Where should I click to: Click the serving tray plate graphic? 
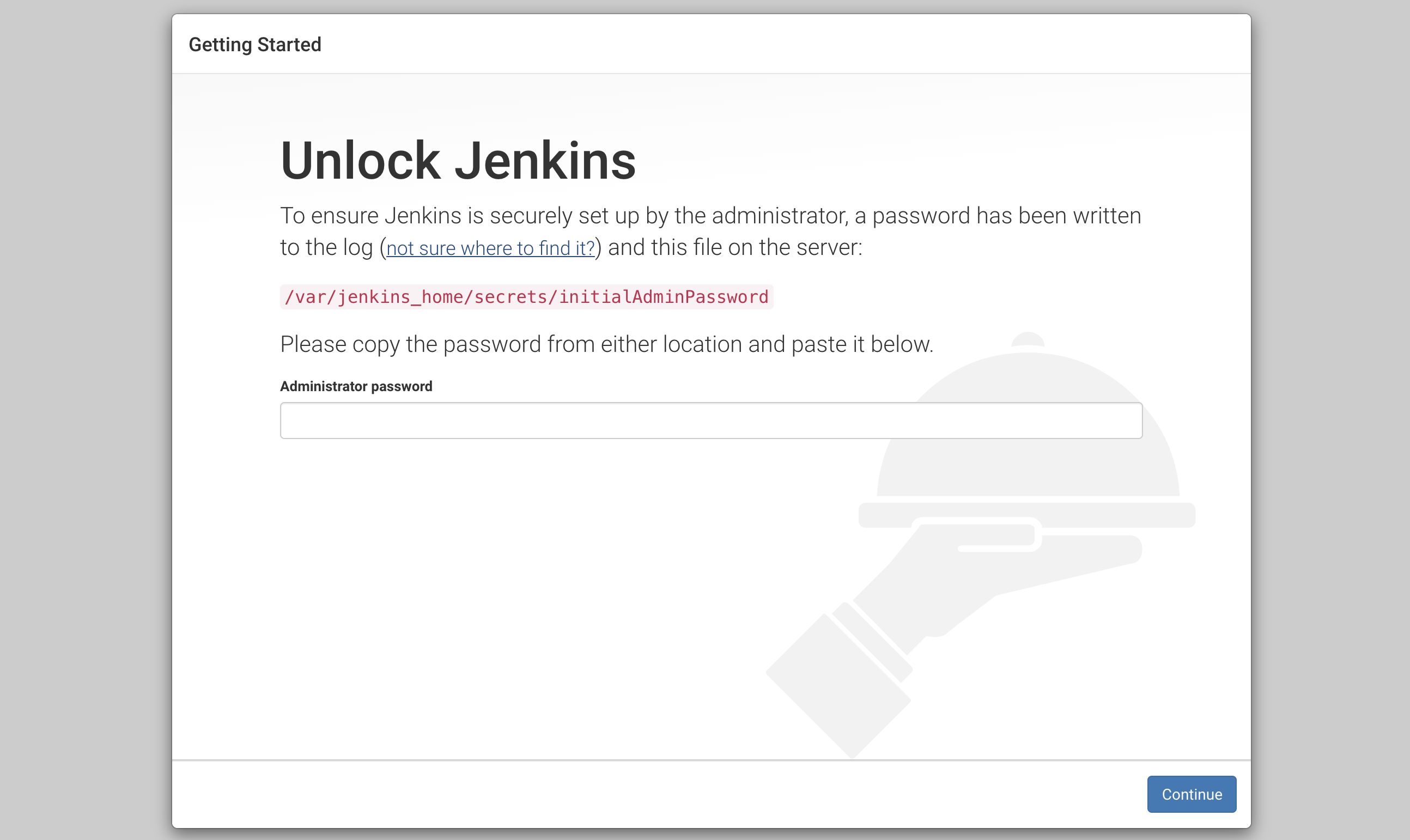pyautogui.click(x=1109, y=515)
